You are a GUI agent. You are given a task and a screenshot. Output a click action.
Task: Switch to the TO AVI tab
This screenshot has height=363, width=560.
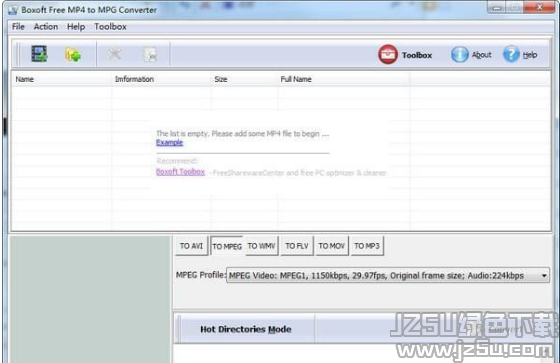click(x=191, y=246)
